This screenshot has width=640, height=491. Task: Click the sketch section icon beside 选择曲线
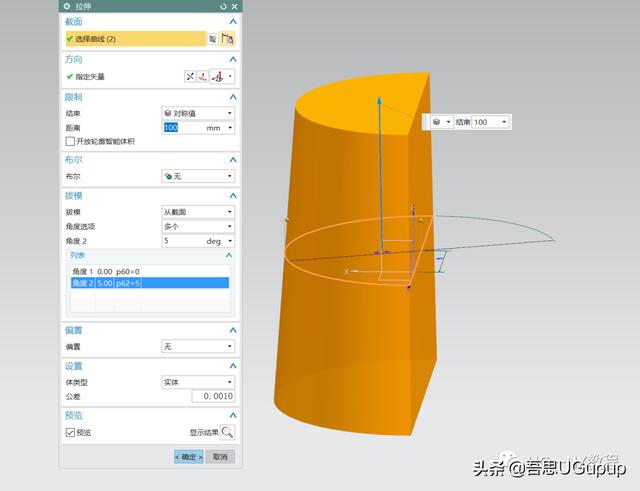point(213,39)
